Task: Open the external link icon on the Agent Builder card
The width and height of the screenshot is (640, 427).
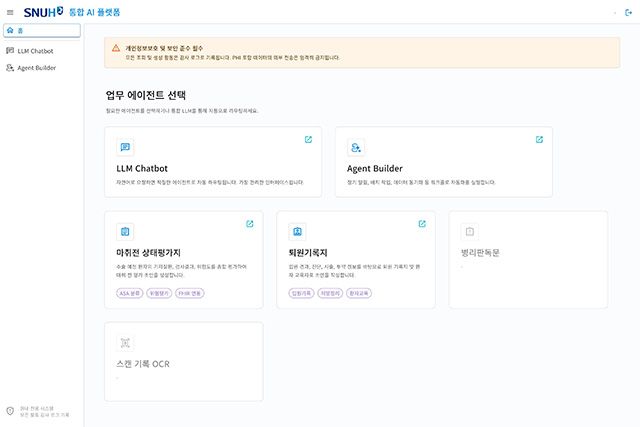Action: point(539,140)
